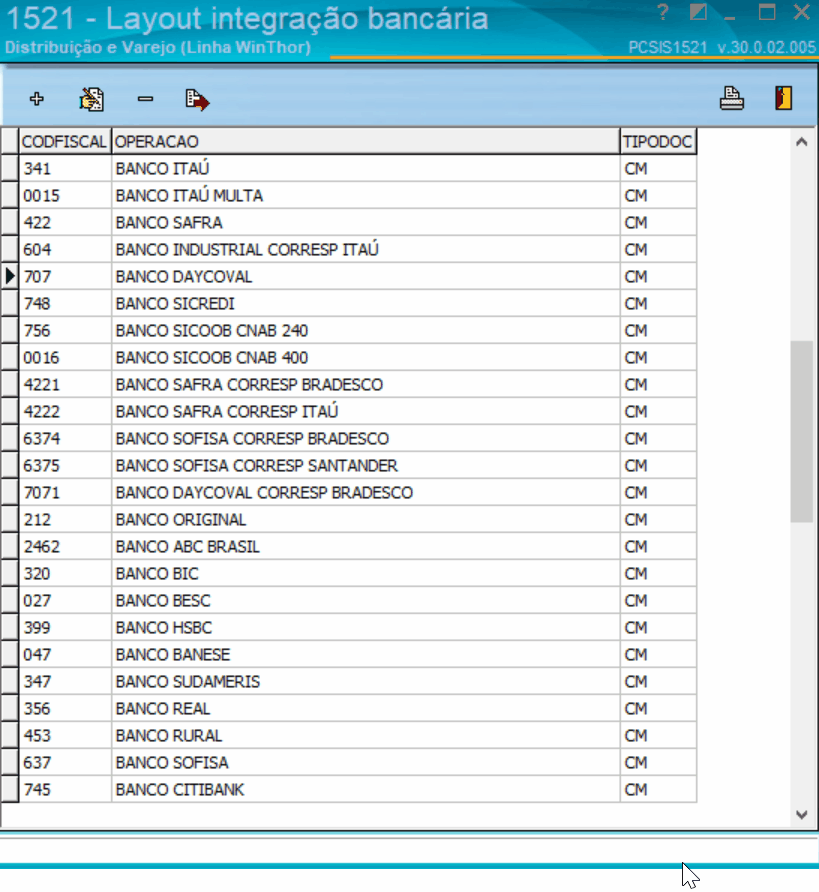Click the edit record icon in toolbar

91,99
